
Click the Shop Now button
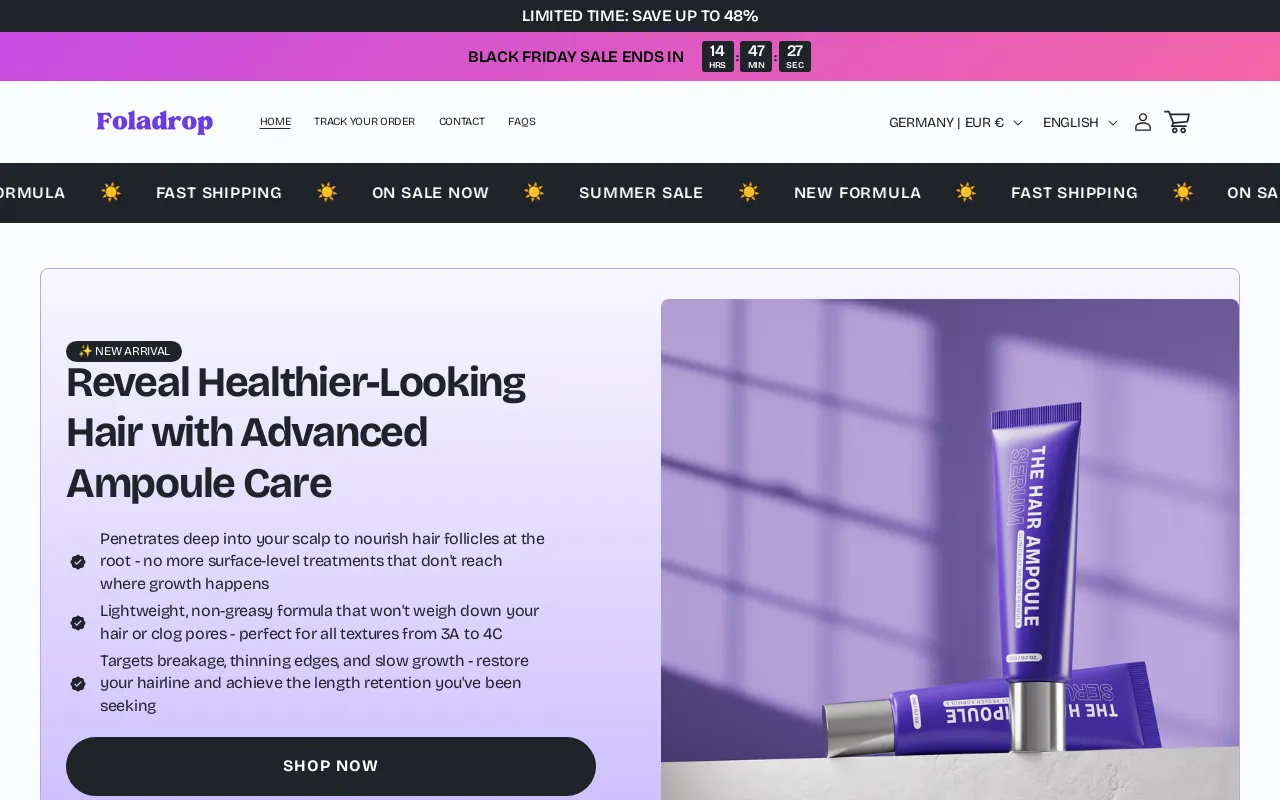tap(331, 766)
